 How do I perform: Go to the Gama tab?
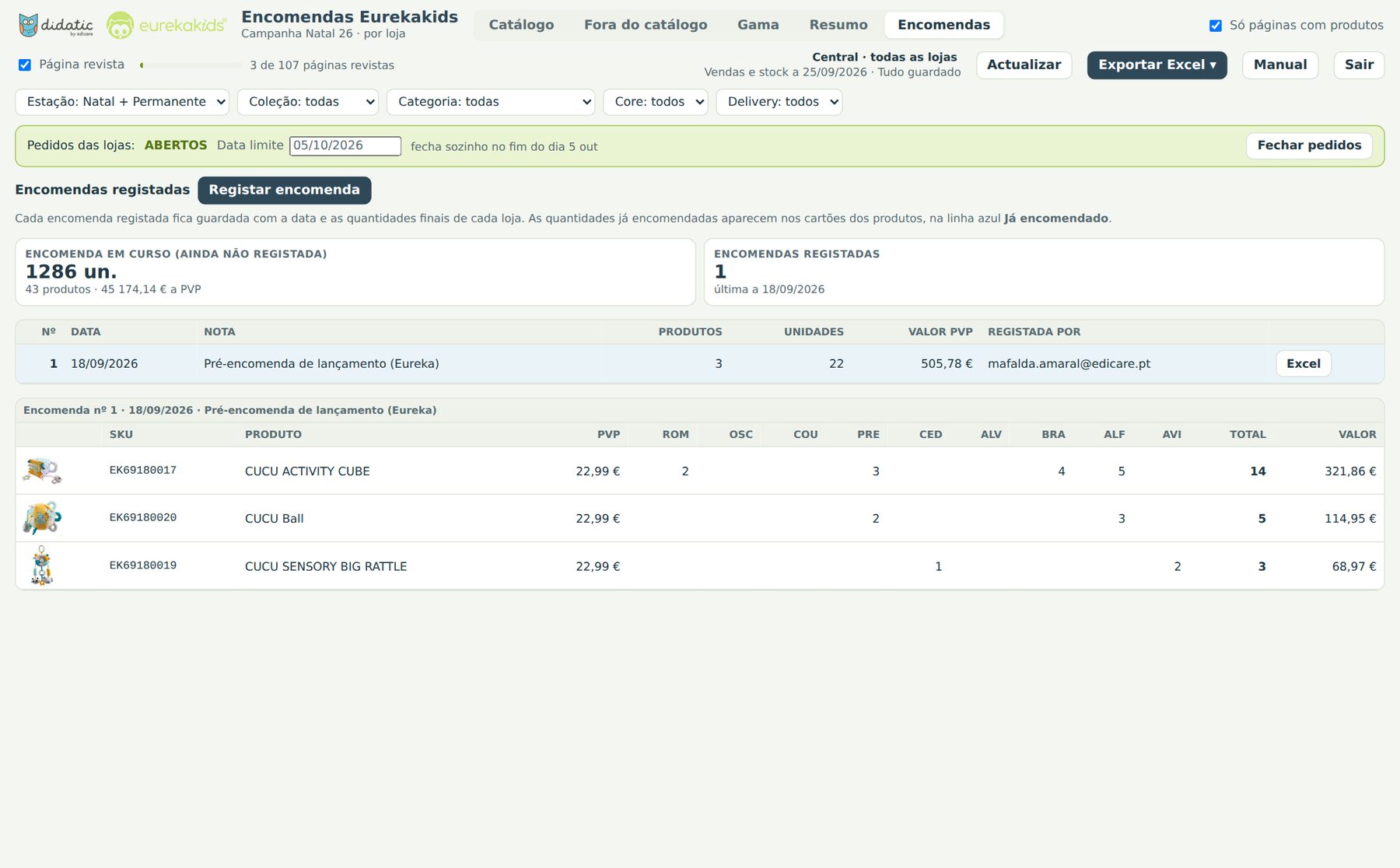tap(758, 25)
